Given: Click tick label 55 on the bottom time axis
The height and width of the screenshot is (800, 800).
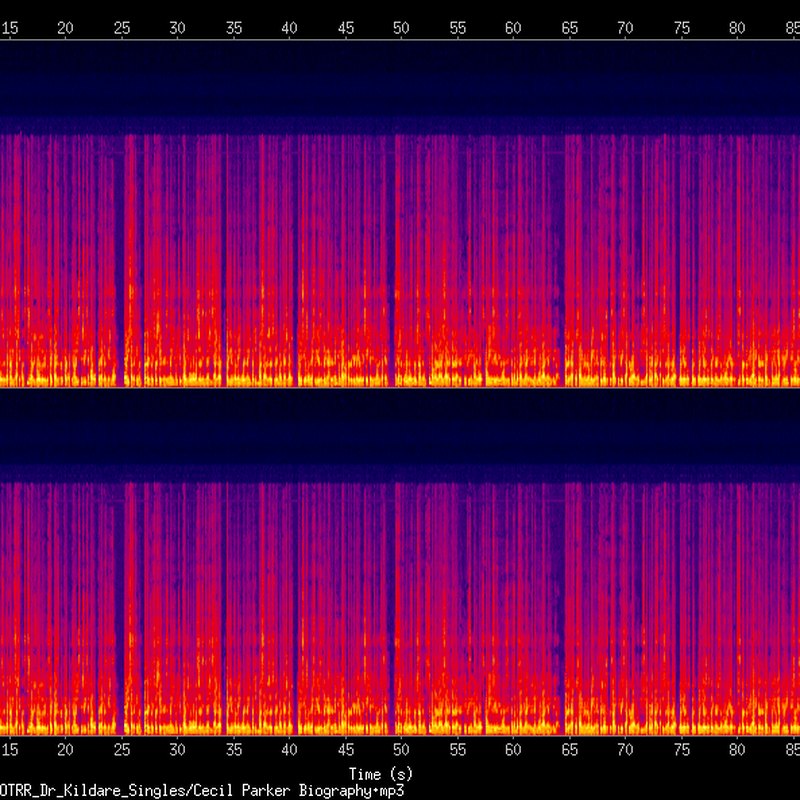Looking at the screenshot, I should tap(458, 749).
